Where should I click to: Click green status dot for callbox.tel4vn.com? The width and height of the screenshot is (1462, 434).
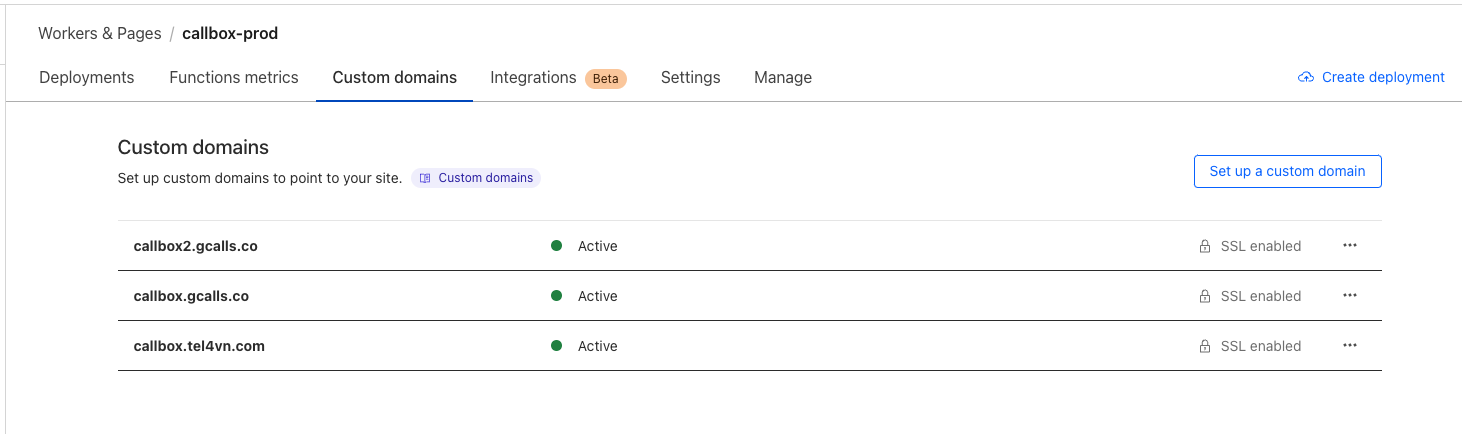pos(556,346)
